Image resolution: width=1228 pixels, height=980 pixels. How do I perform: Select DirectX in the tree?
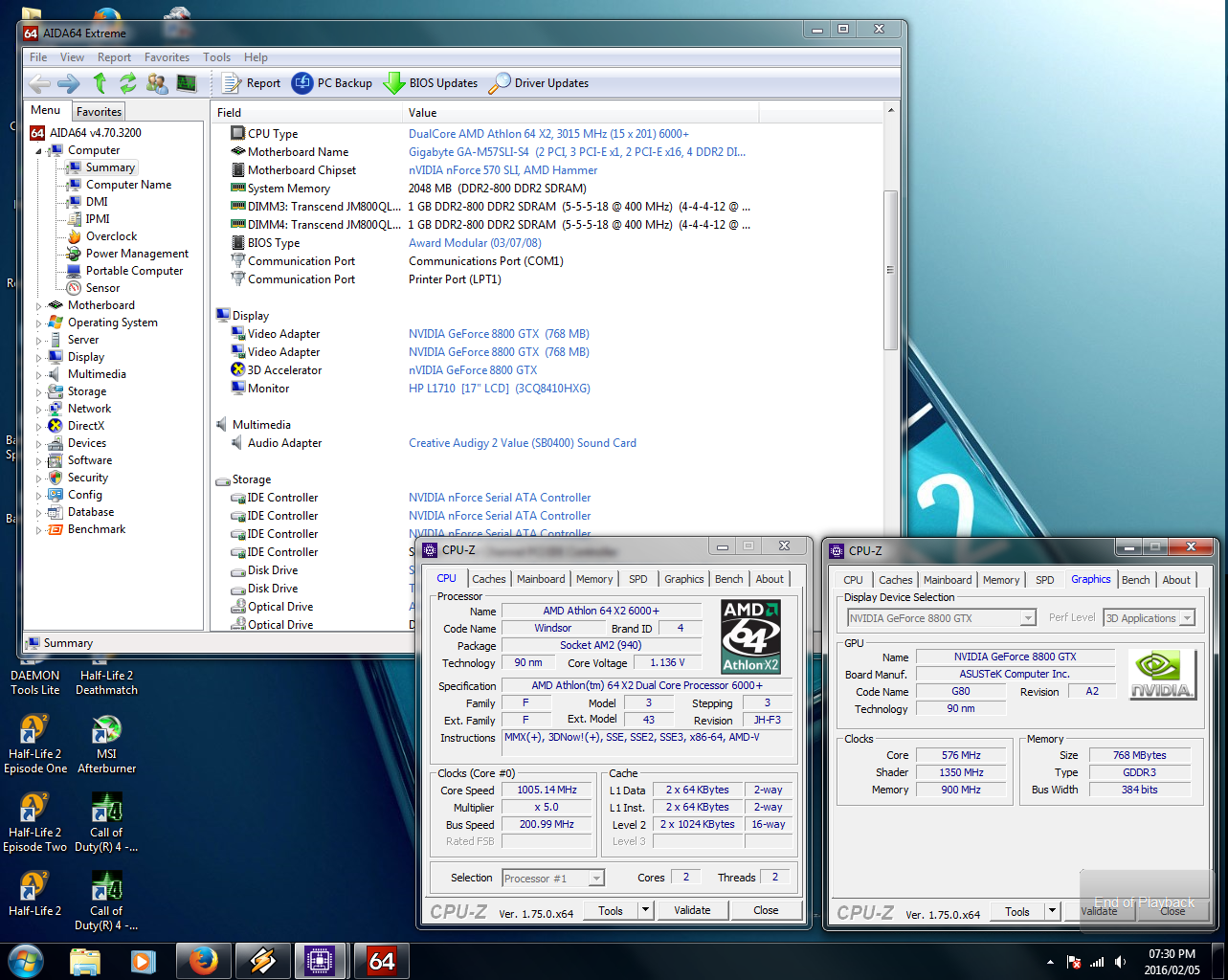point(86,426)
